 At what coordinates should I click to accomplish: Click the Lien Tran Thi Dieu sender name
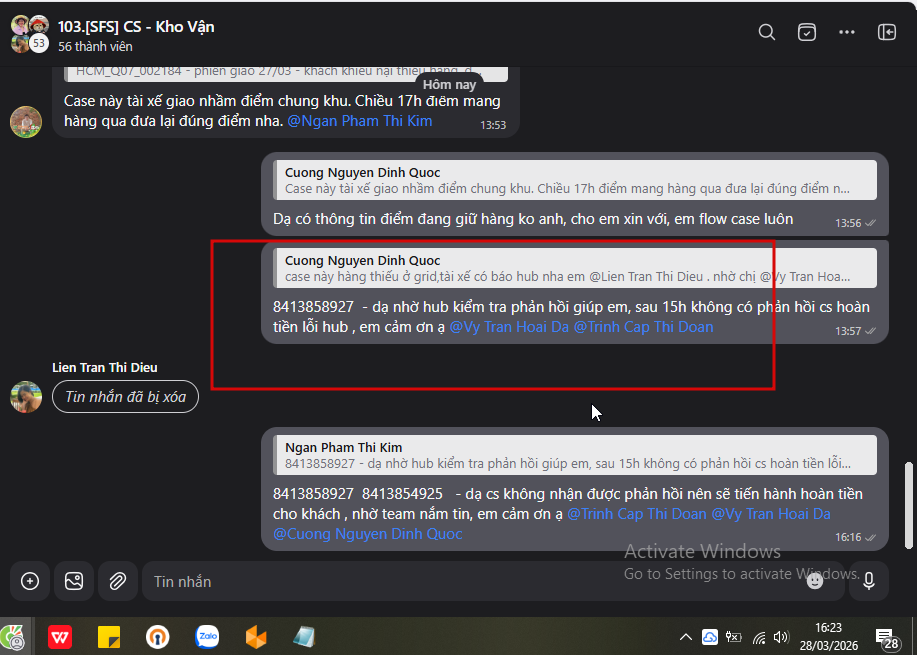pos(105,367)
